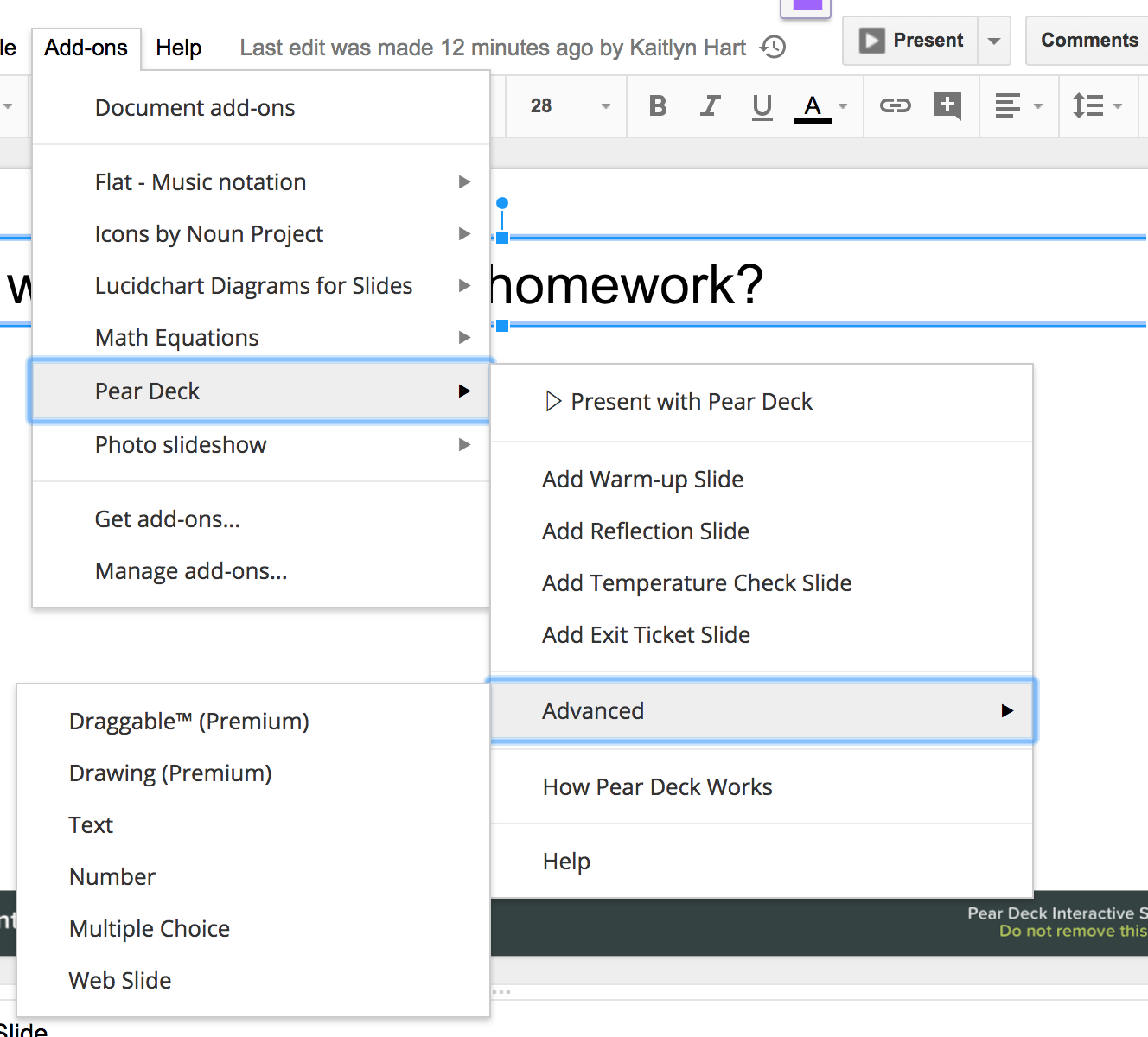Select the Text question type

tap(253, 825)
